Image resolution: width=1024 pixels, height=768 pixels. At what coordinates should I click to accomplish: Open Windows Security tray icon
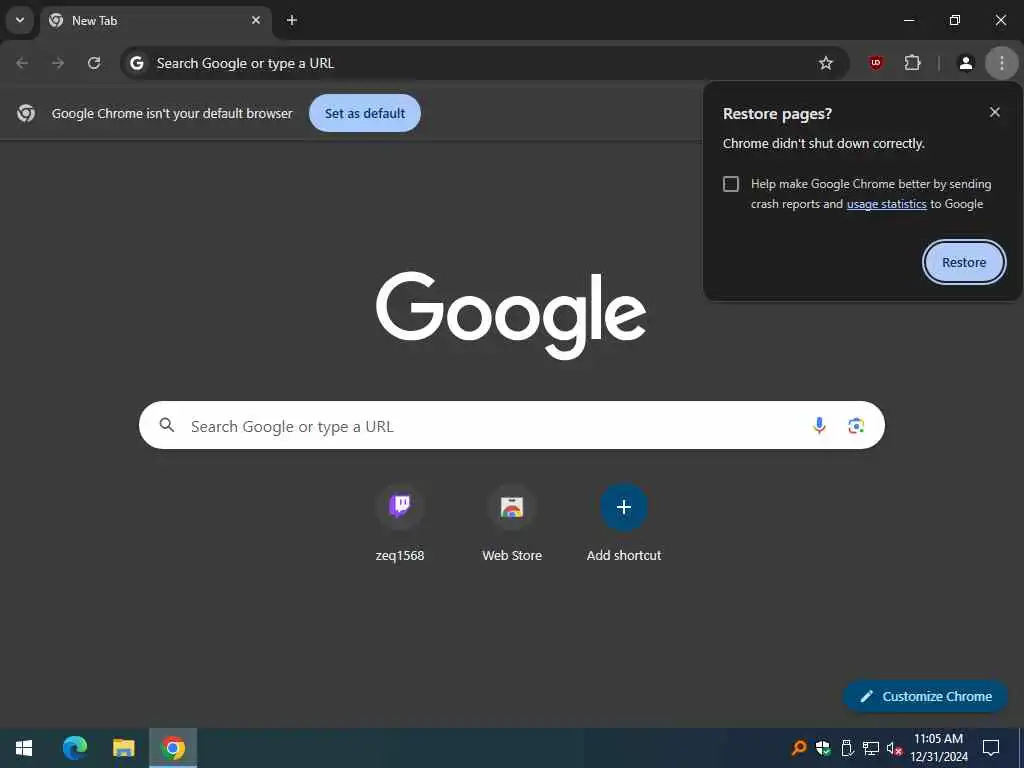(823, 748)
